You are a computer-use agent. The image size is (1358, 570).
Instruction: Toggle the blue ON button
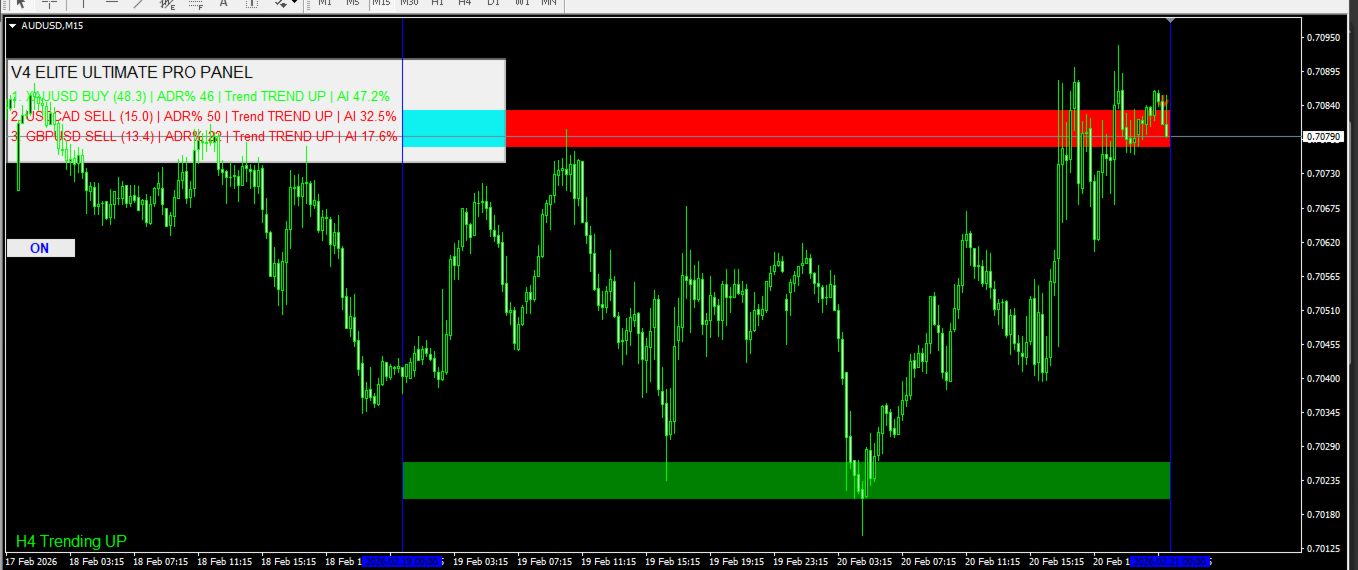(x=40, y=248)
